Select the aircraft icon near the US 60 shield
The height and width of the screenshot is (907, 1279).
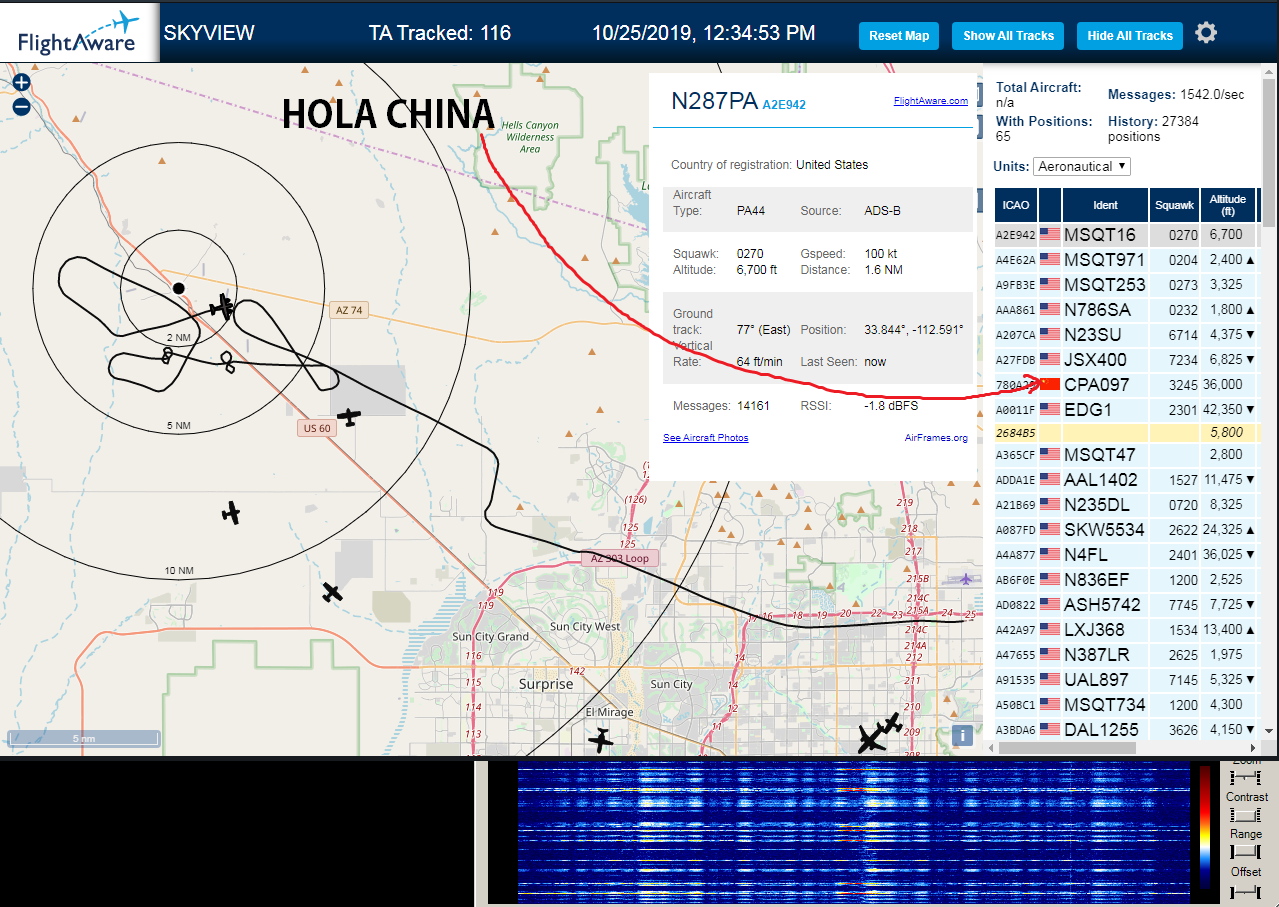348,415
